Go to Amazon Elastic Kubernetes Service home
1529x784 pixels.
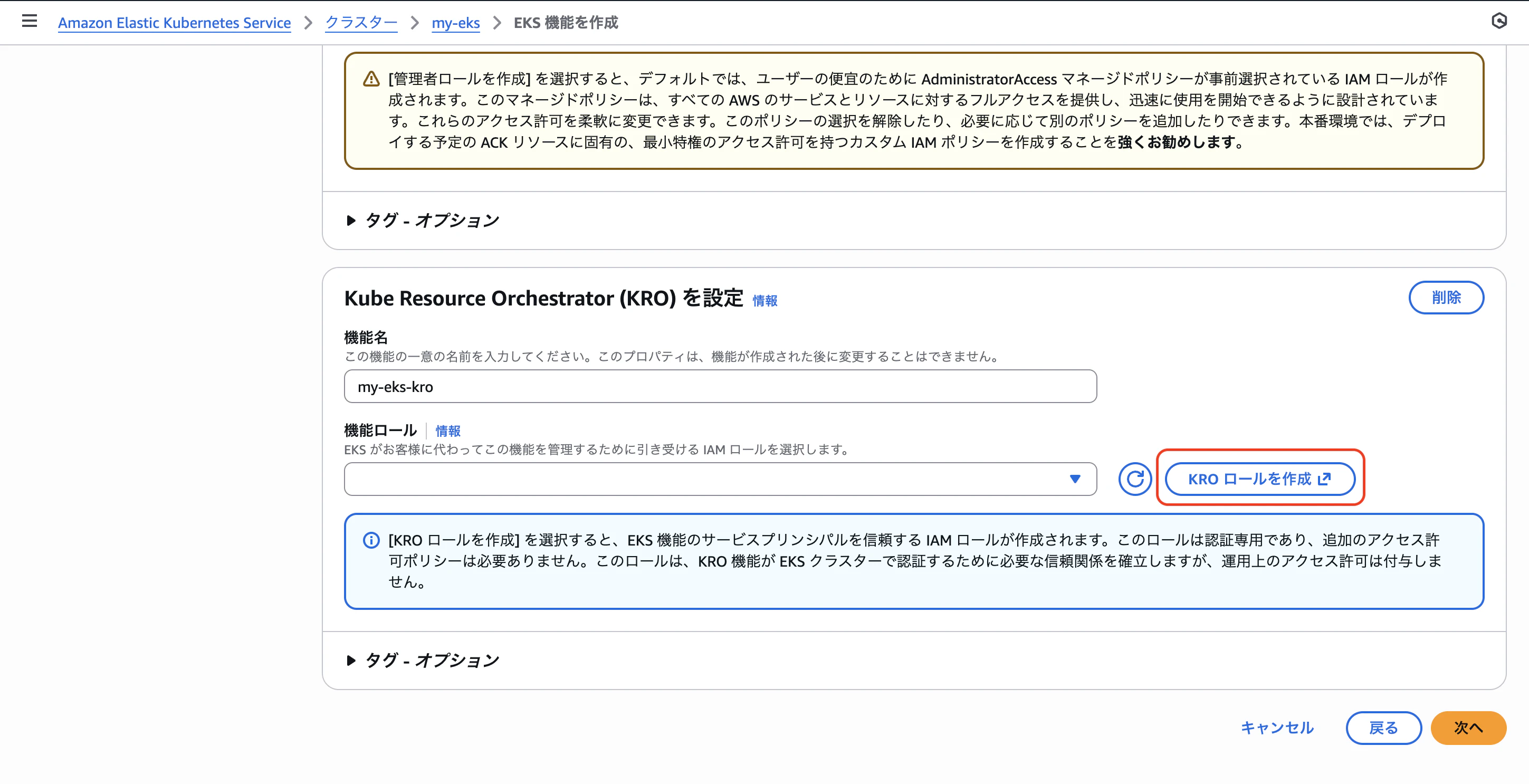click(x=174, y=23)
